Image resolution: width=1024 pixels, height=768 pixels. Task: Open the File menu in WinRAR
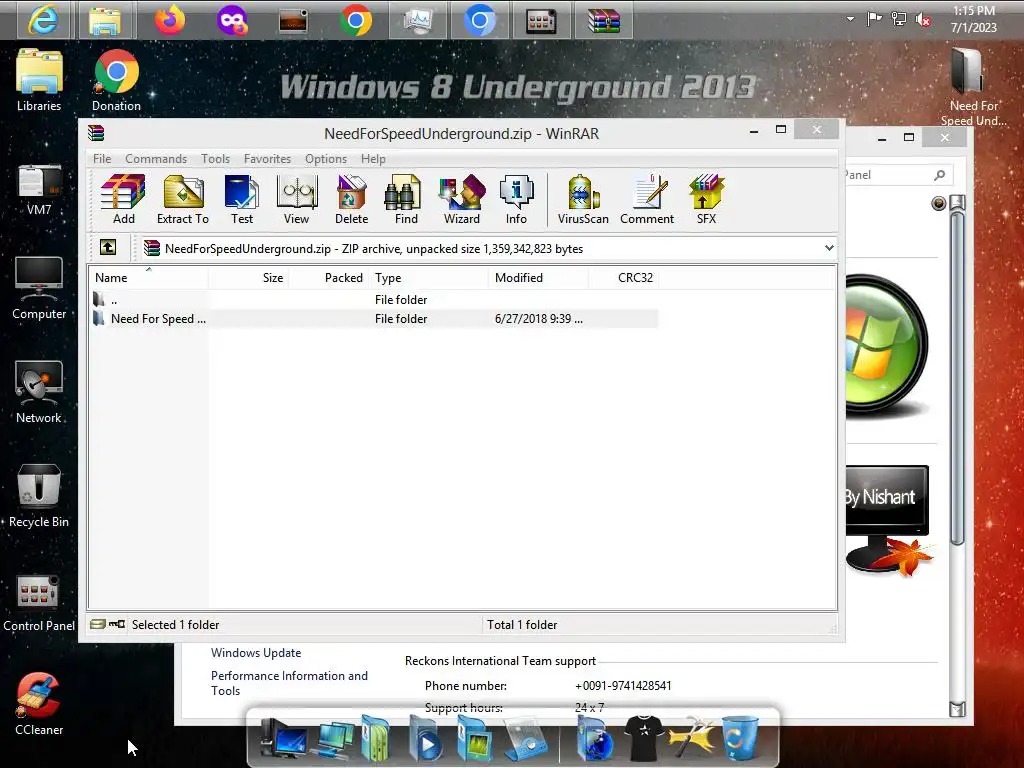(102, 159)
